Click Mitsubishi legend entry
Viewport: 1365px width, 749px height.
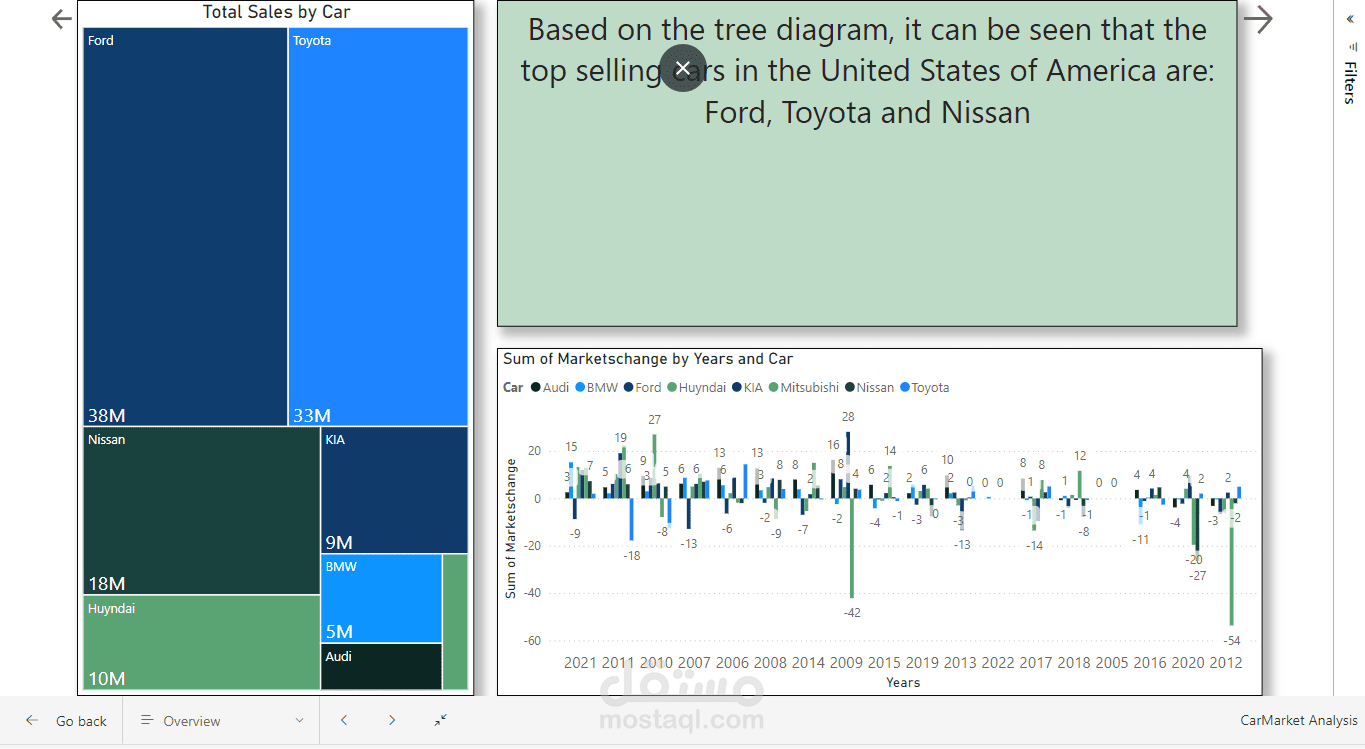point(804,388)
